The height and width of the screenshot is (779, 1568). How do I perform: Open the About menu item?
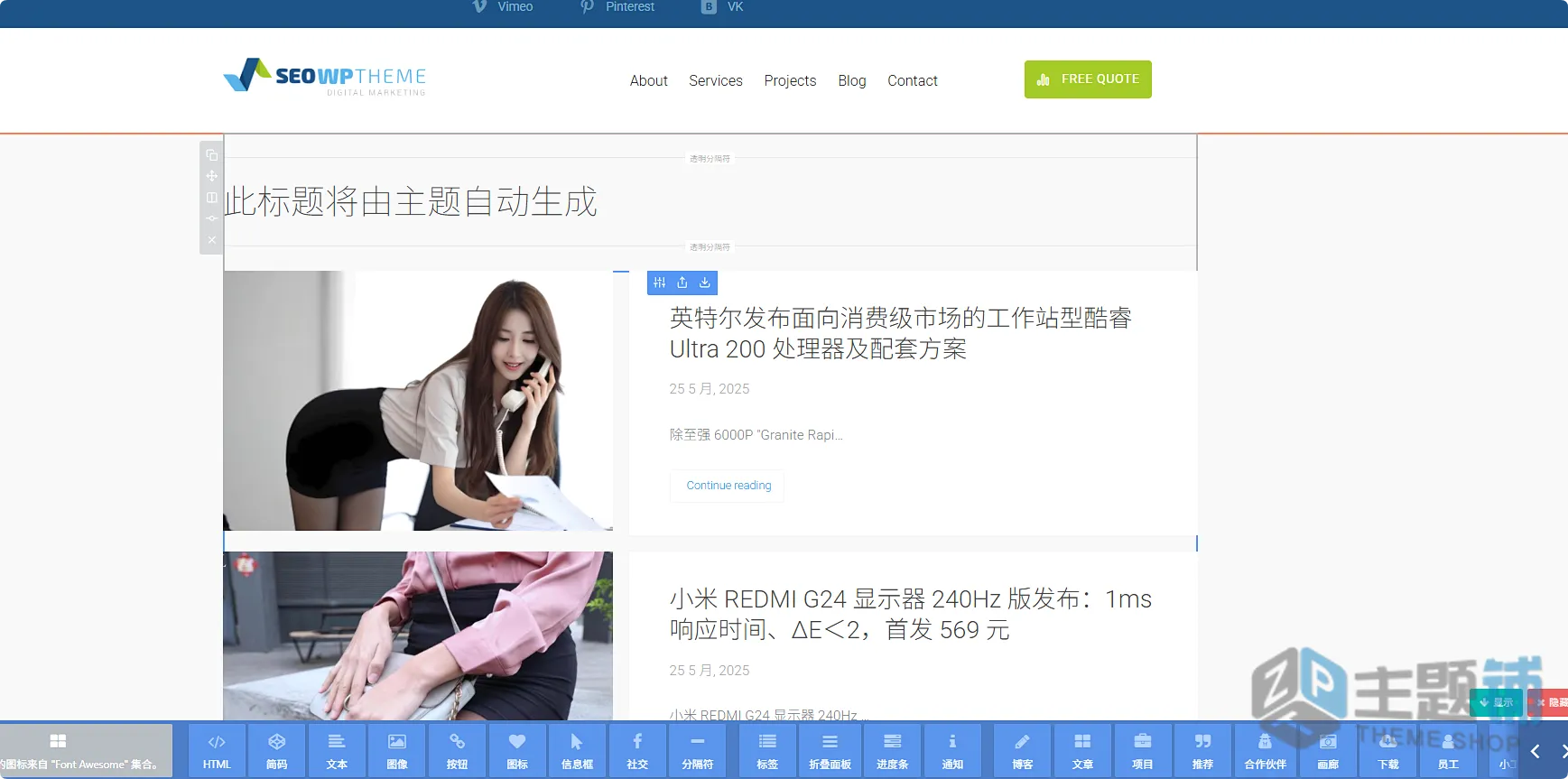coord(649,80)
